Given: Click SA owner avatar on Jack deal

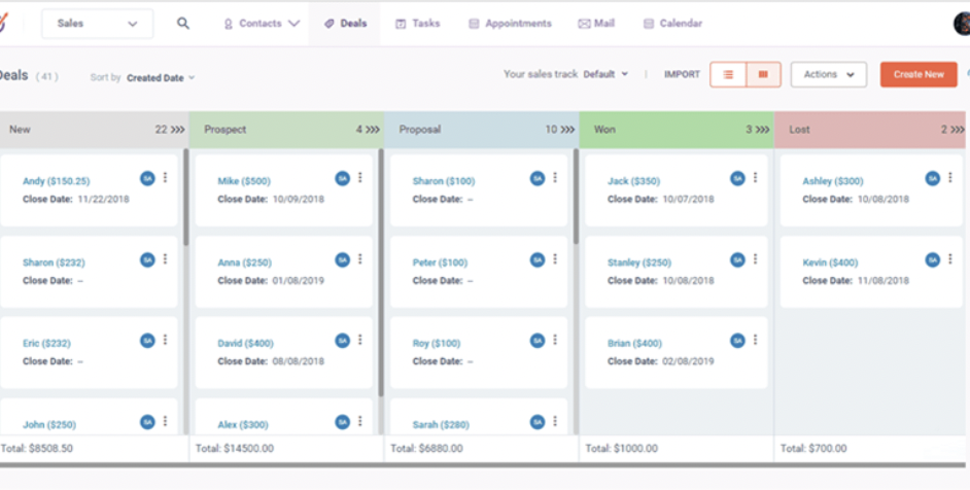Looking at the screenshot, I should pos(737,178).
